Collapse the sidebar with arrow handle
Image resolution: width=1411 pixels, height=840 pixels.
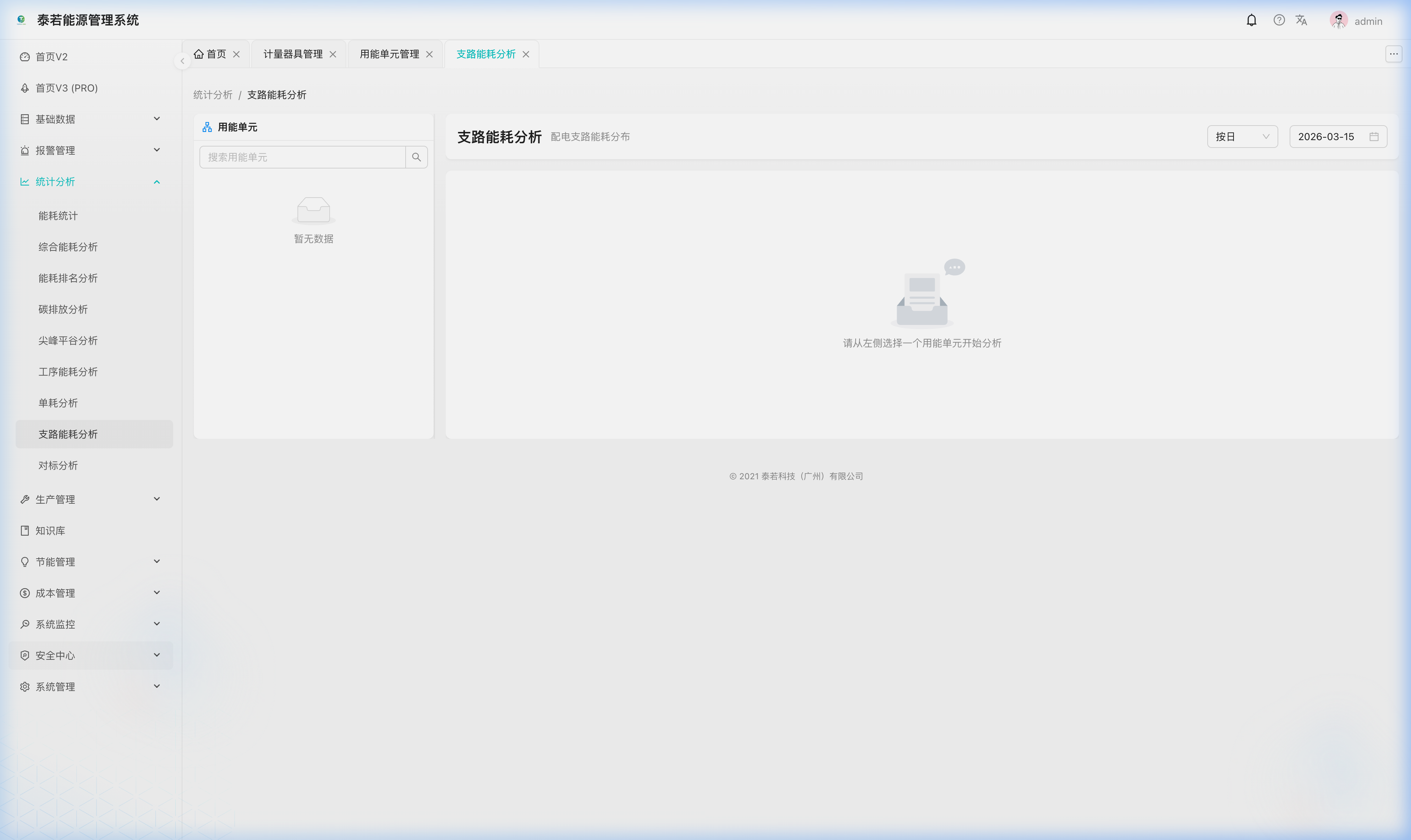(182, 61)
